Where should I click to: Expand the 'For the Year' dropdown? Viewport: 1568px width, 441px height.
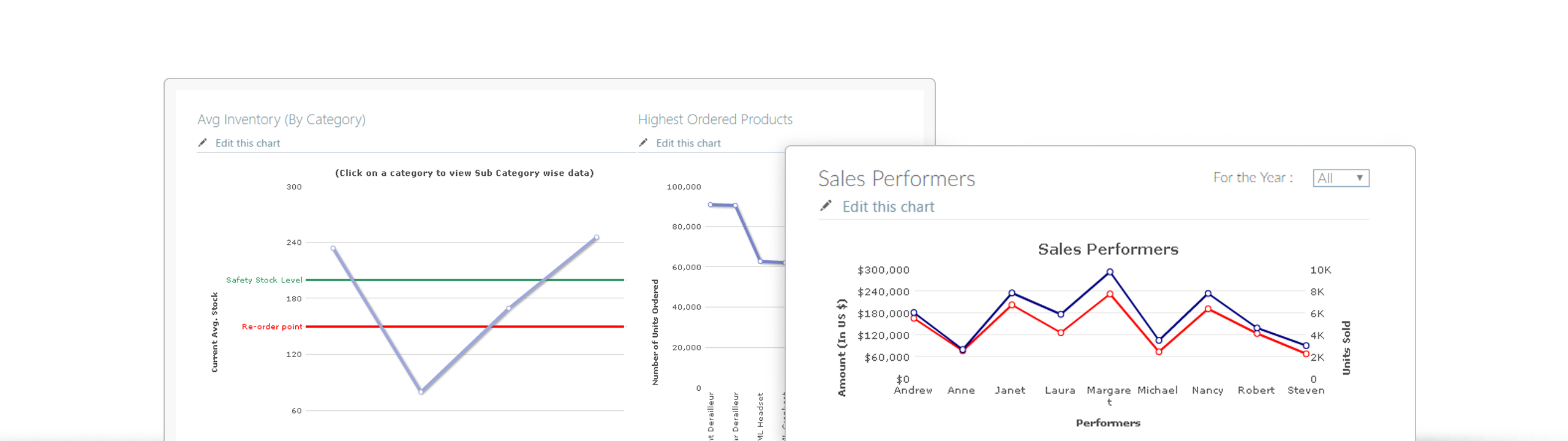pos(1341,178)
